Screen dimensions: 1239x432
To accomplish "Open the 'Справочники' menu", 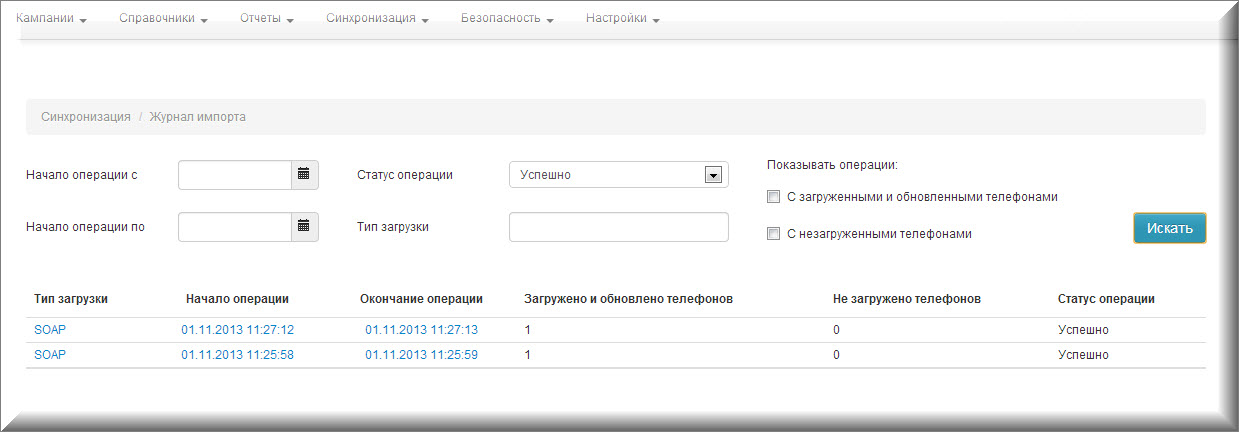I will [x=162, y=19].
